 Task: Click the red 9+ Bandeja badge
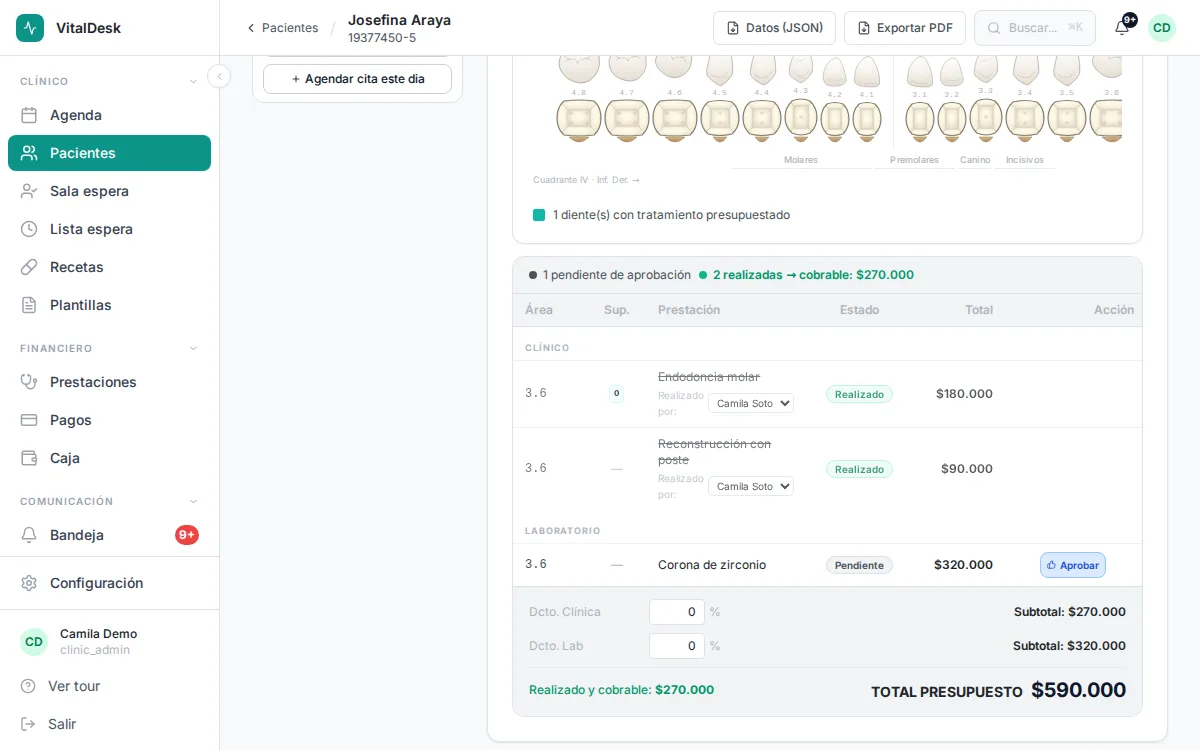tap(187, 535)
